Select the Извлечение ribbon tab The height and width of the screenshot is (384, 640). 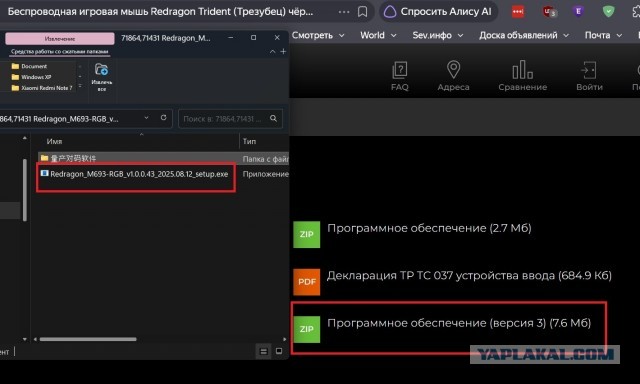click(x=60, y=39)
